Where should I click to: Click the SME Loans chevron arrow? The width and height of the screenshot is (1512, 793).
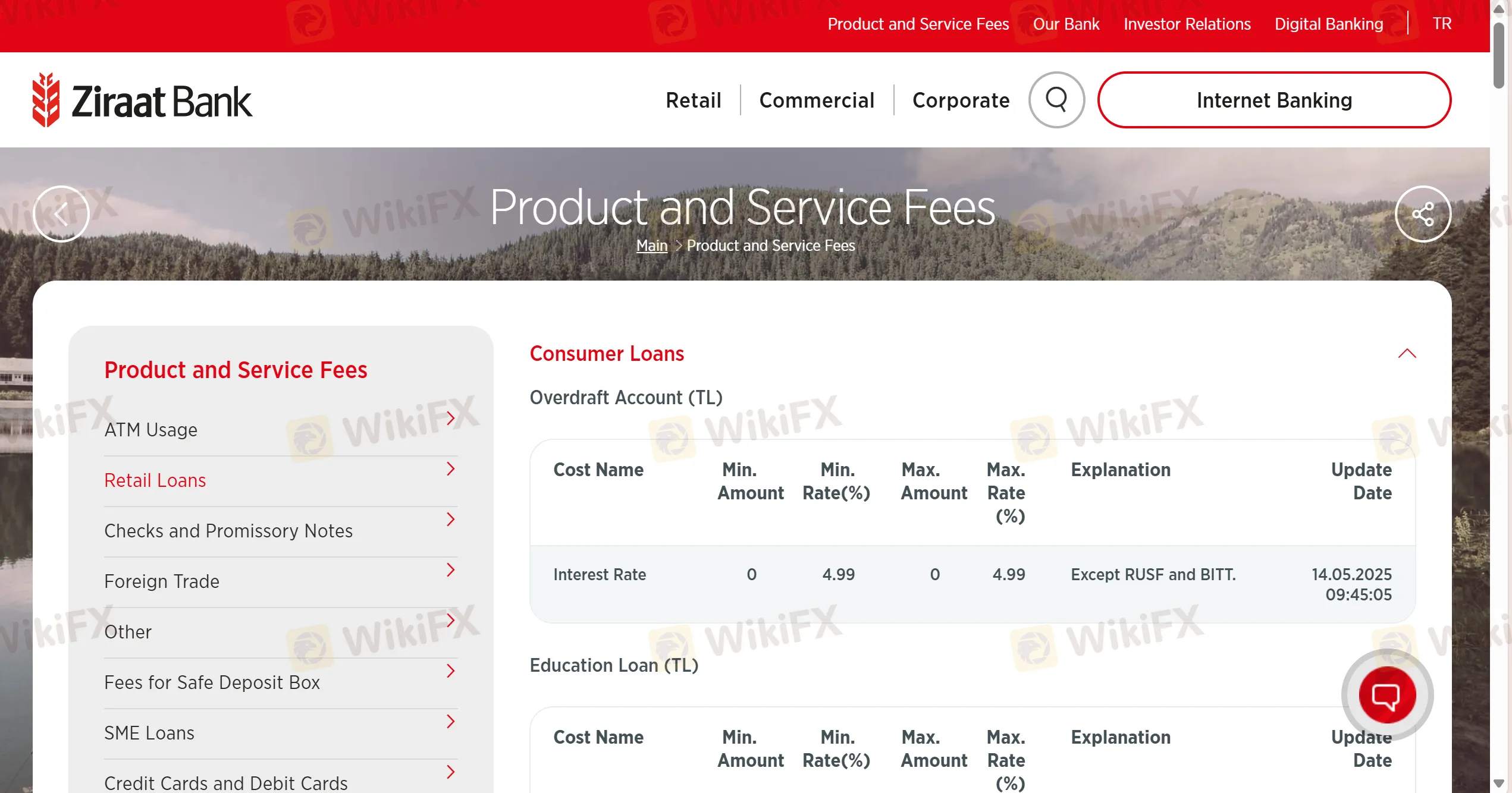coord(450,722)
